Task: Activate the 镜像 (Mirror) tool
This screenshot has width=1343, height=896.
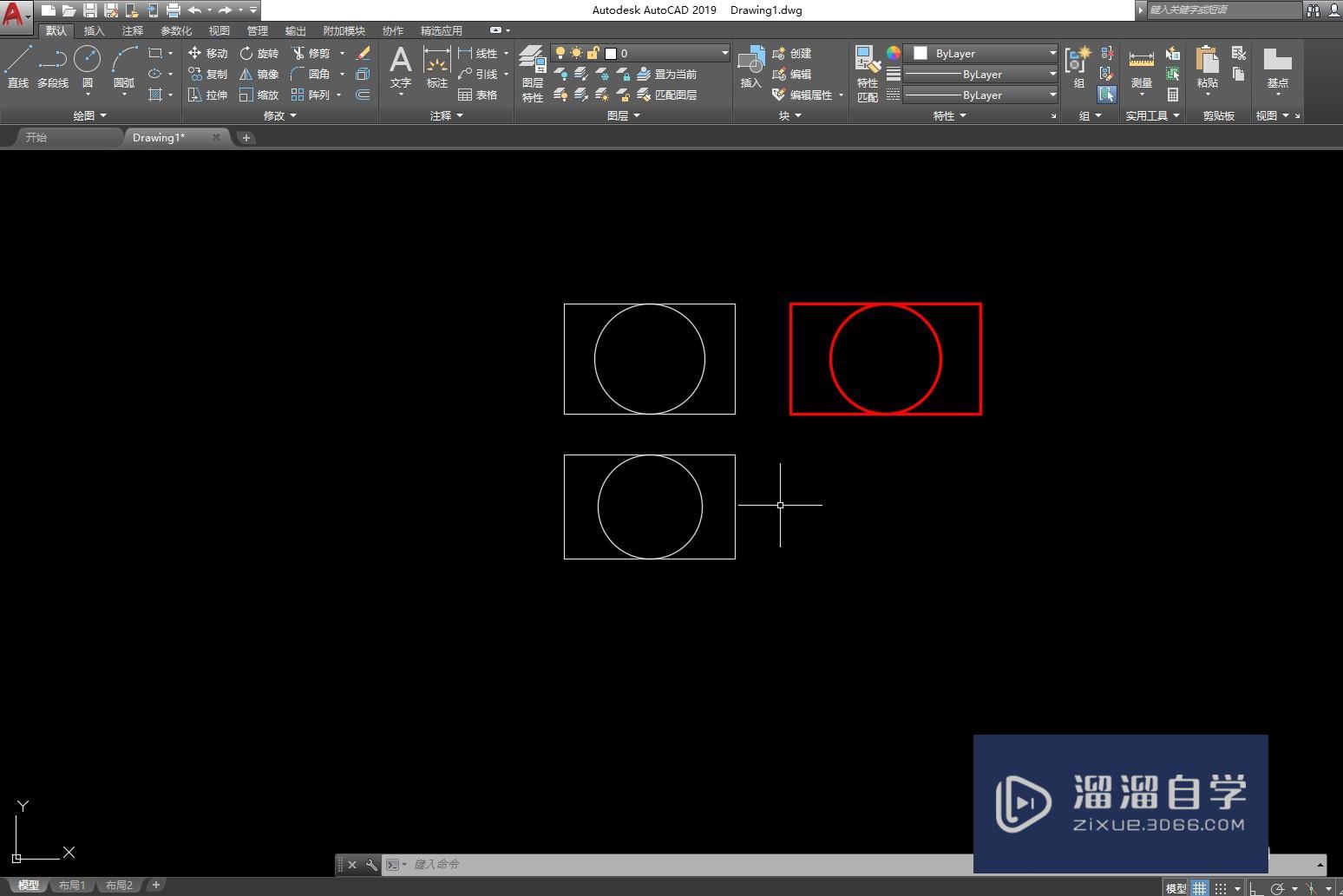Action: 259,75
